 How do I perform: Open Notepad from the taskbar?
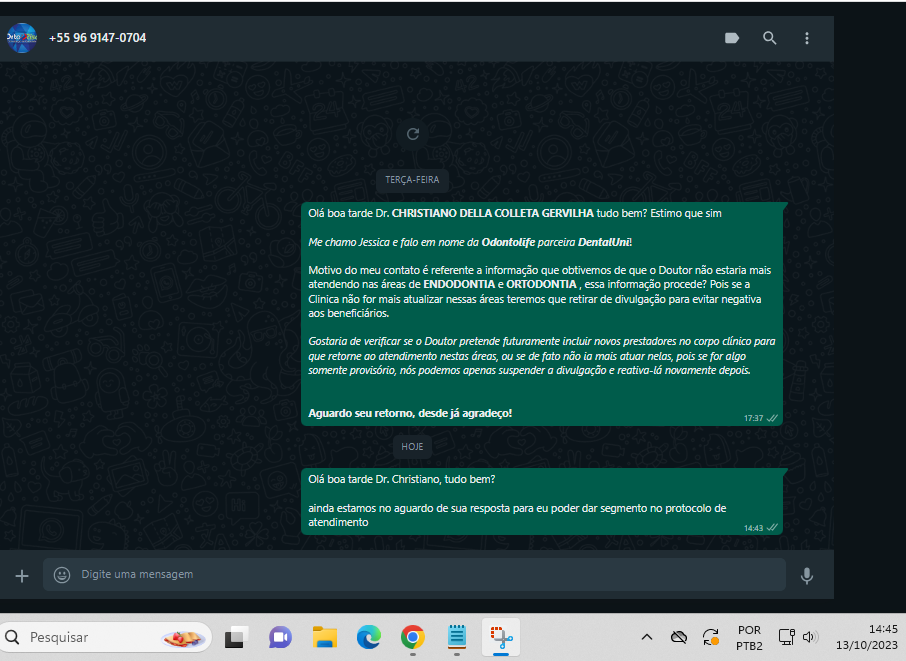click(457, 637)
